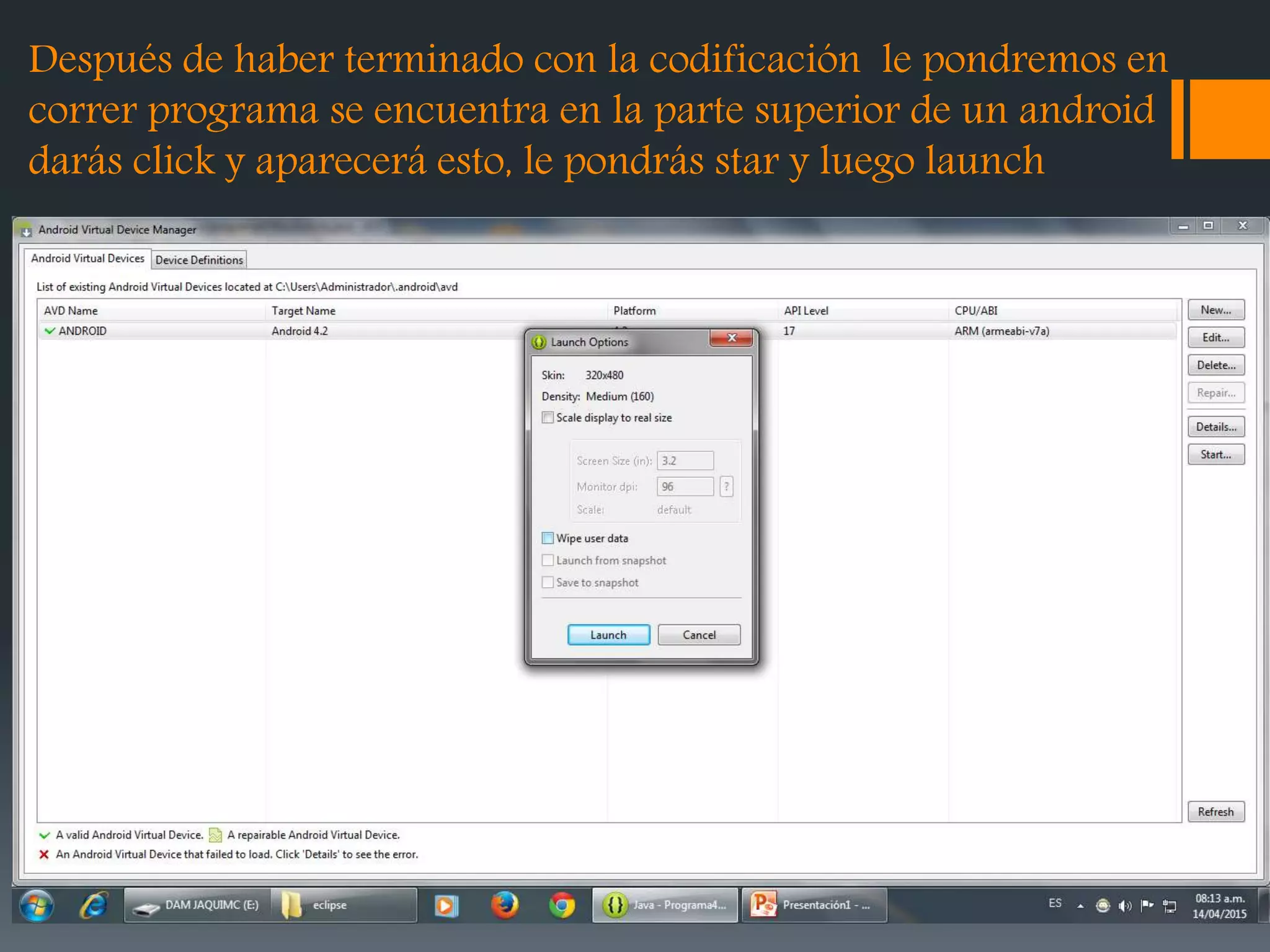
Task: Click the repairable AVD legend icon
Action: click(x=215, y=835)
